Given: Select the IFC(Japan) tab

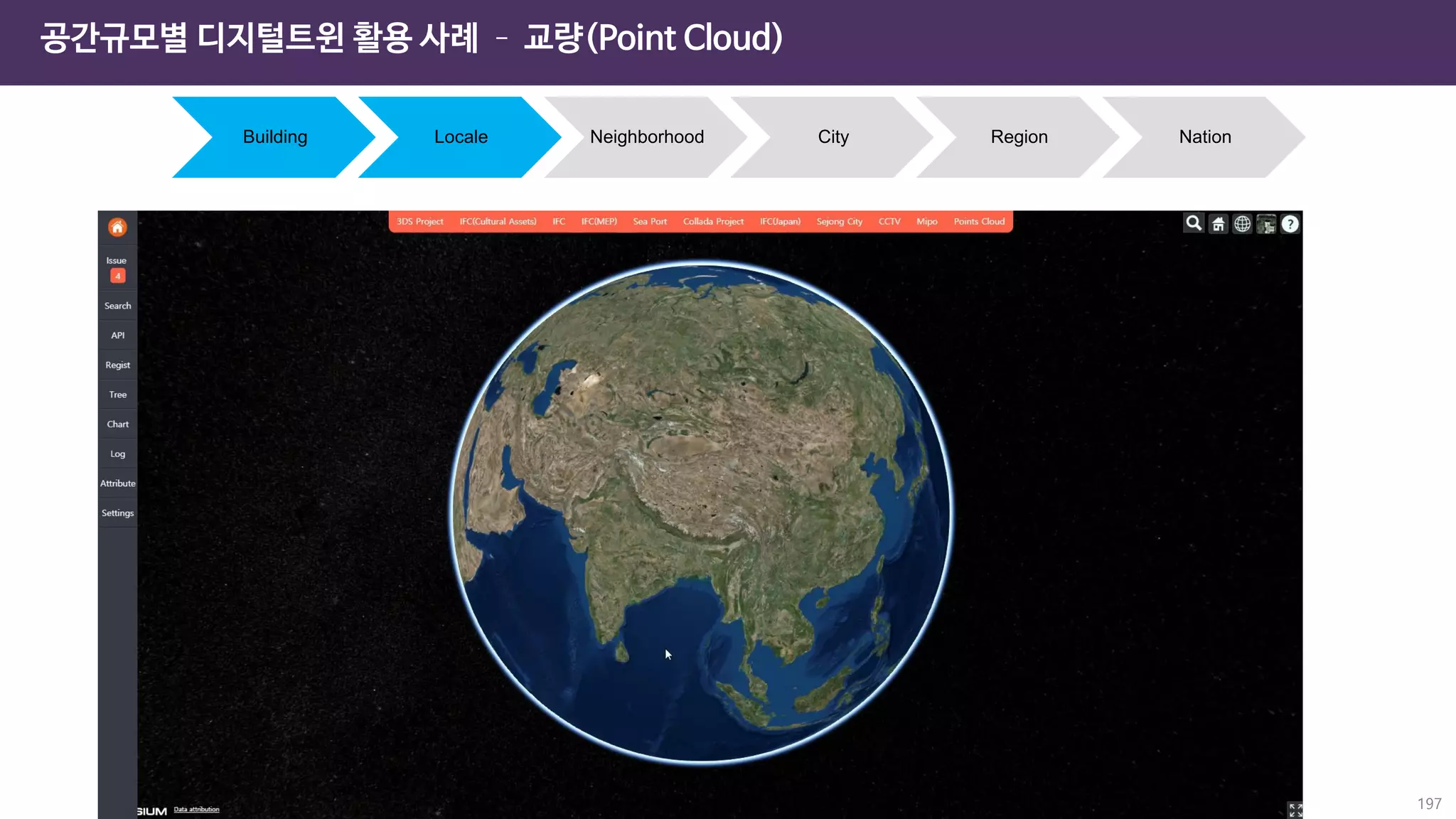Looking at the screenshot, I should tap(780, 222).
